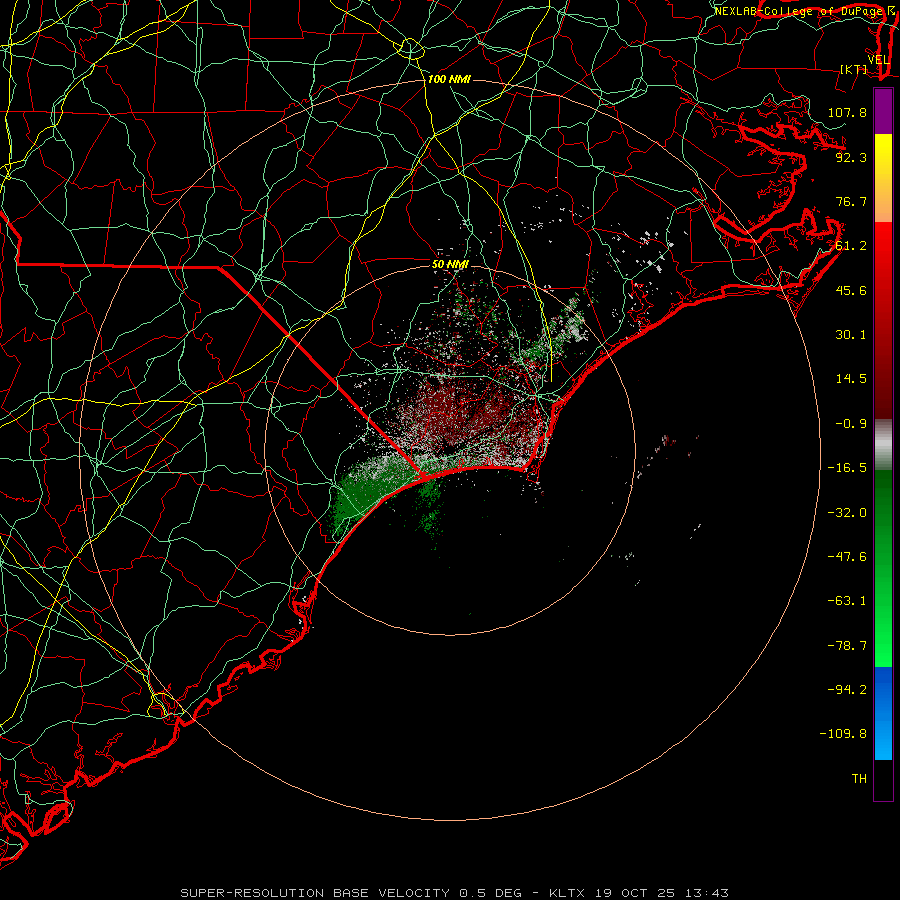Screen dimensions: 900x900
Task: Click the bright green segment of the color bar
Action: coord(883,568)
